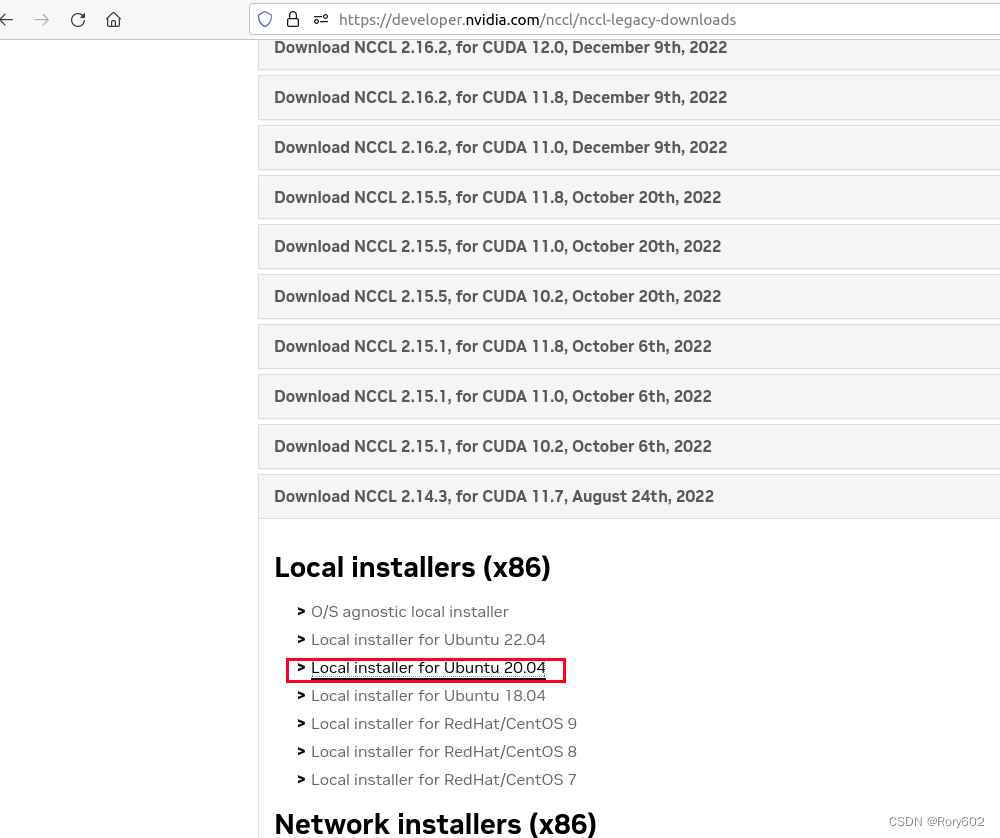Expand the NCCL 2.15.1 for CUDA 11.0 section
The width and height of the screenshot is (1000, 838).
[490, 396]
